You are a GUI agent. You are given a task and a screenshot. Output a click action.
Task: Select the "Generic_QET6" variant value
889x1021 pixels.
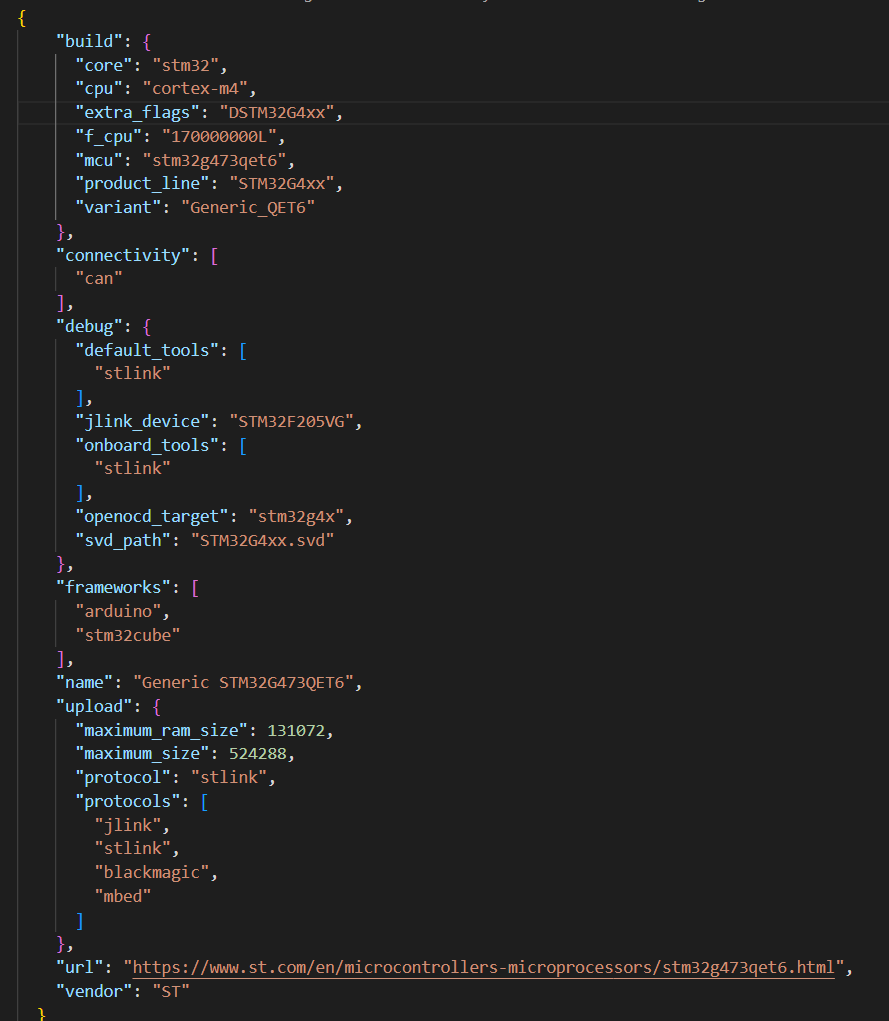[x=247, y=208]
